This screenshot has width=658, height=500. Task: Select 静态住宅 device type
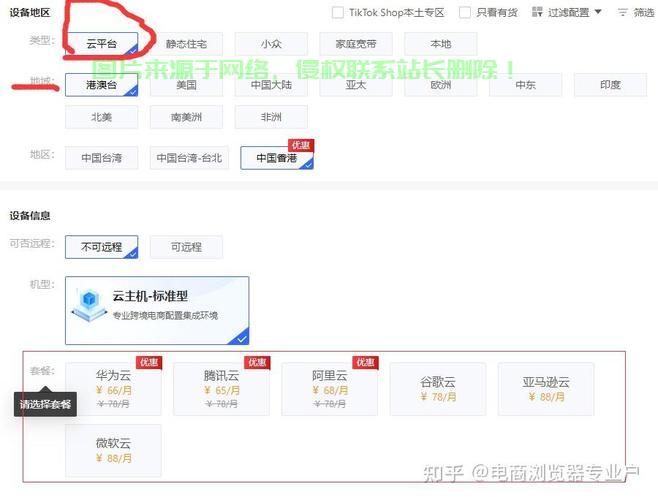(x=186, y=44)
